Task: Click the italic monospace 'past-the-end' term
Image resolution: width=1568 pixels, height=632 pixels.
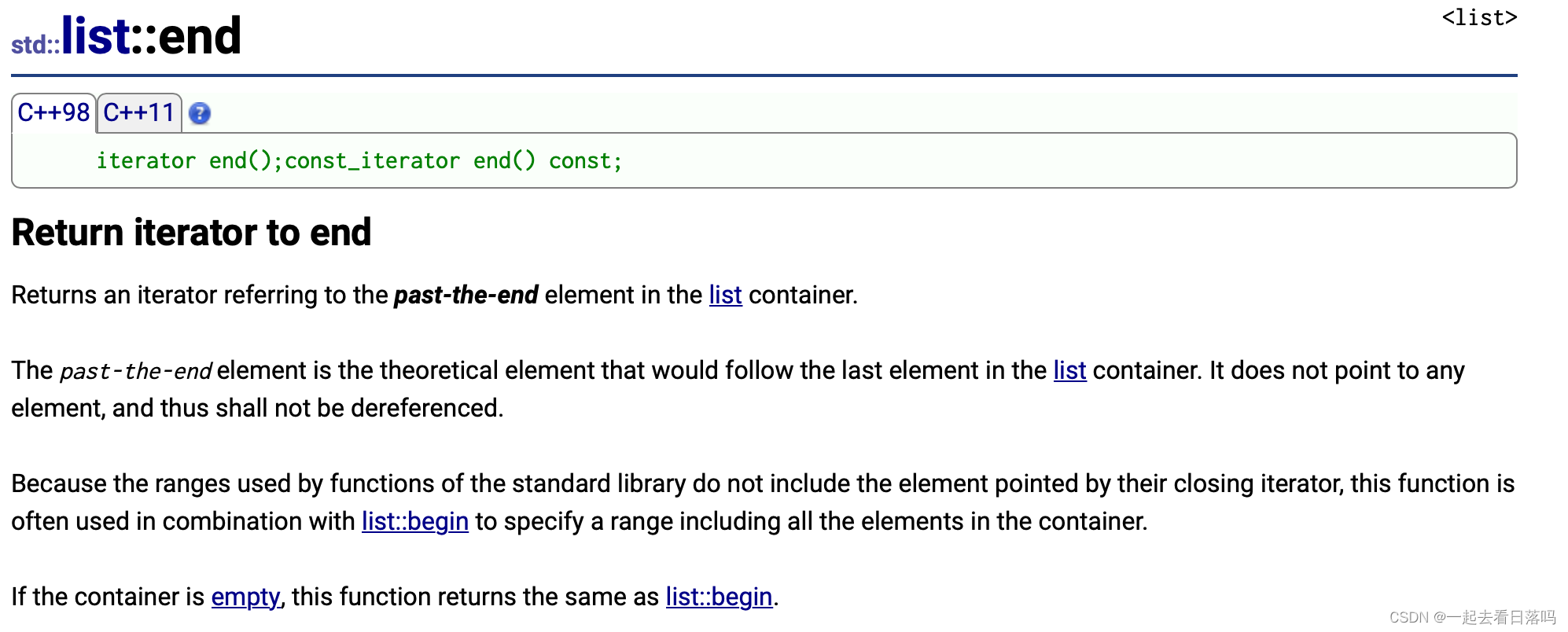Action: [x=136, y=371]
